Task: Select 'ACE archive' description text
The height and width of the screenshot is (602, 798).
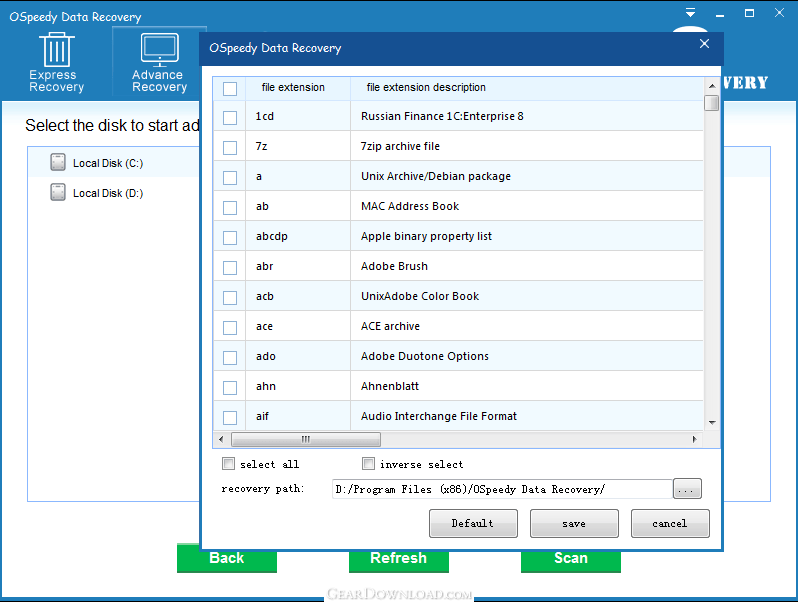Action: (390, 327)
